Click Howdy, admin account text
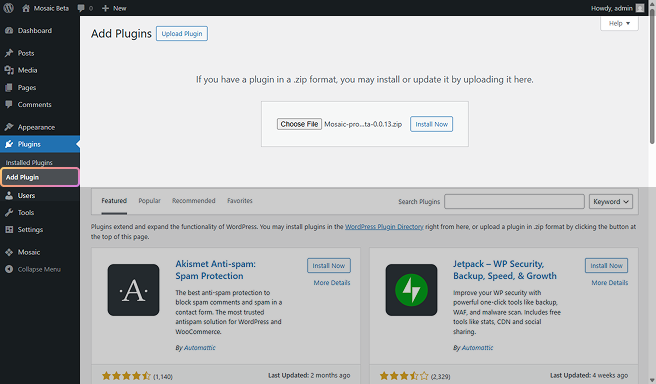656x384 pixels. [x=612, y=8]
